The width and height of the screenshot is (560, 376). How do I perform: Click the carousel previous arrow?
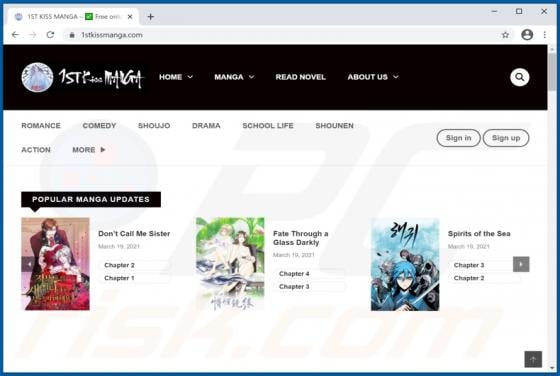click(x=29, y=264)
